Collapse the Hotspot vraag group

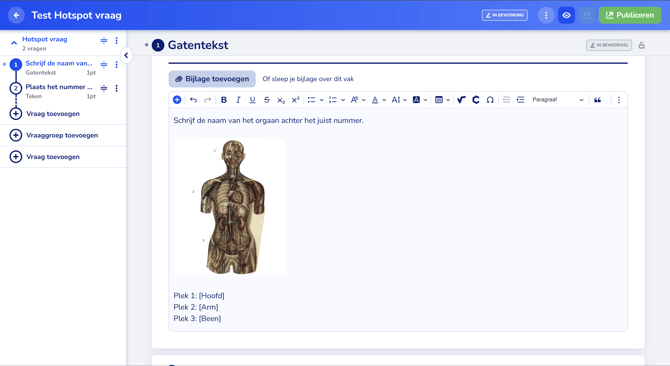coord(14,43)
